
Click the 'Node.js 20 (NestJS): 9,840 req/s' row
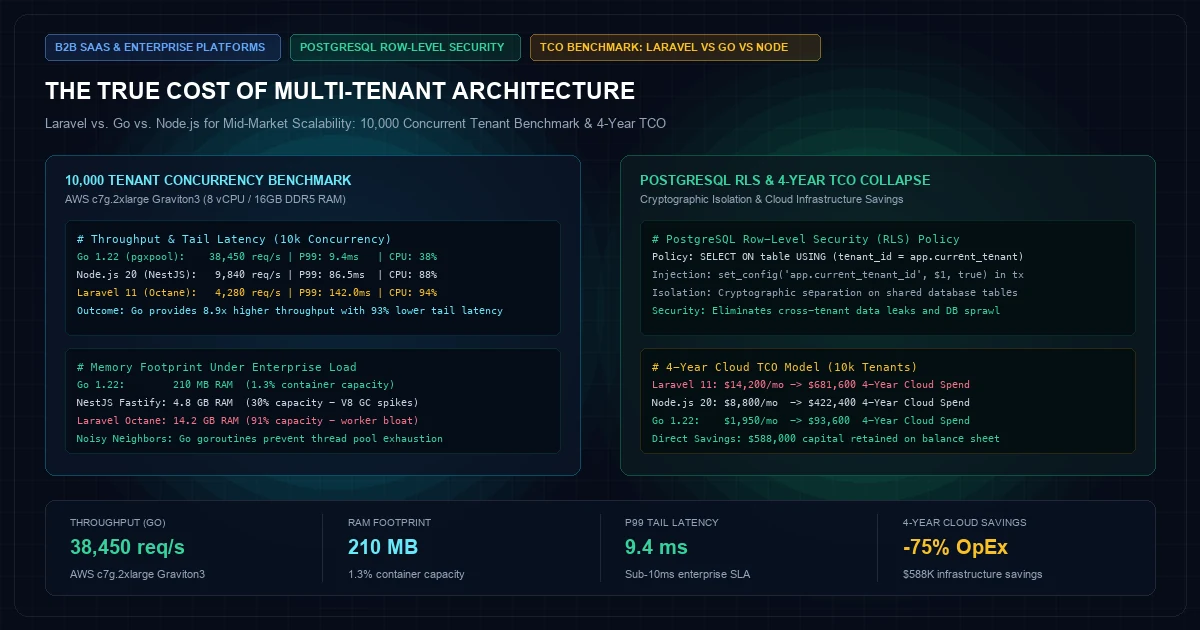click(256, 275)
